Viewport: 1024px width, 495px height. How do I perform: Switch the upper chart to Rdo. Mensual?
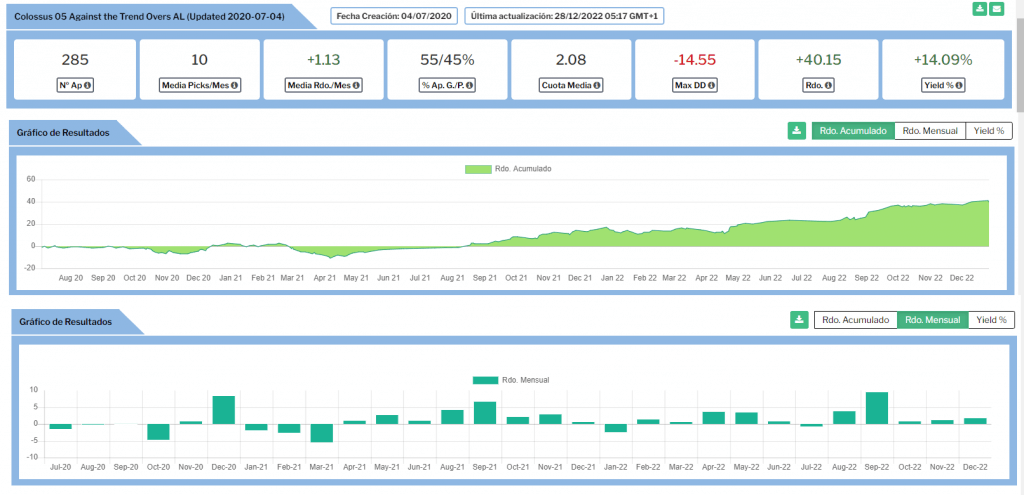[930, 131]
